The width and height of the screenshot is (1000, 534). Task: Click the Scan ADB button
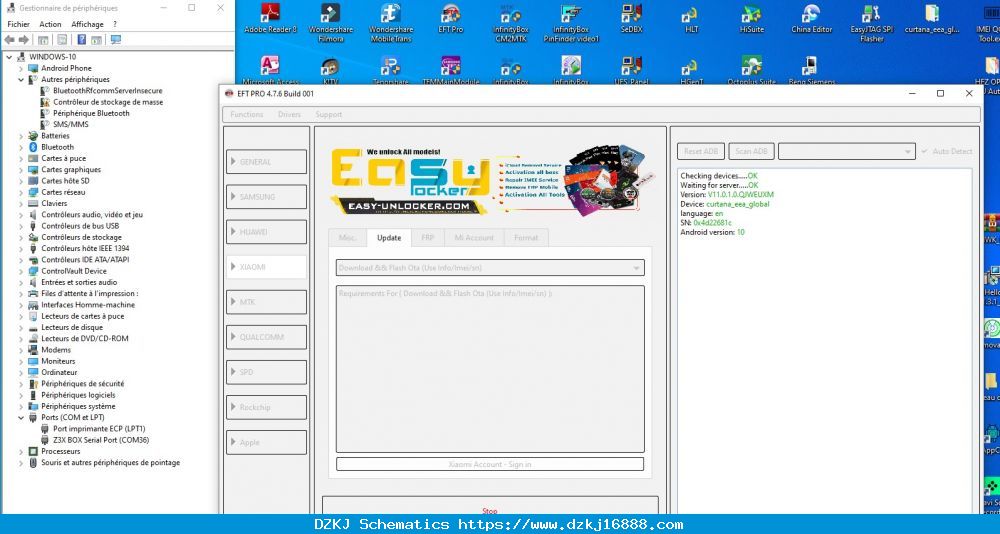[x=751, y=151]
